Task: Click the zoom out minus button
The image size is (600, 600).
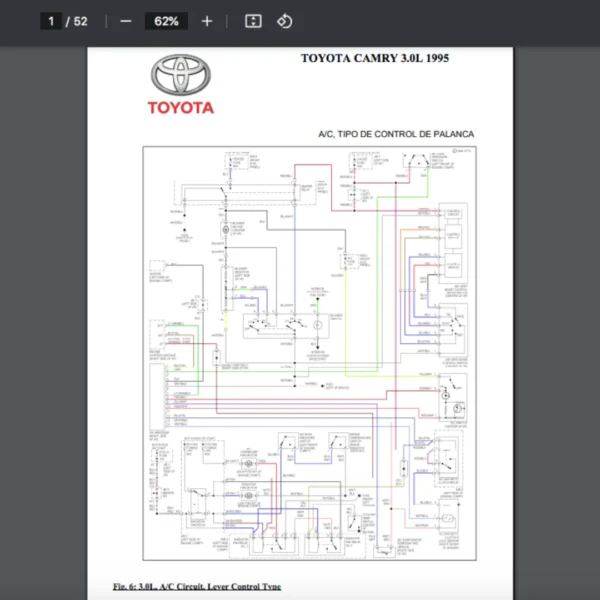Action: pyautogui.click(x=125, y=21)
